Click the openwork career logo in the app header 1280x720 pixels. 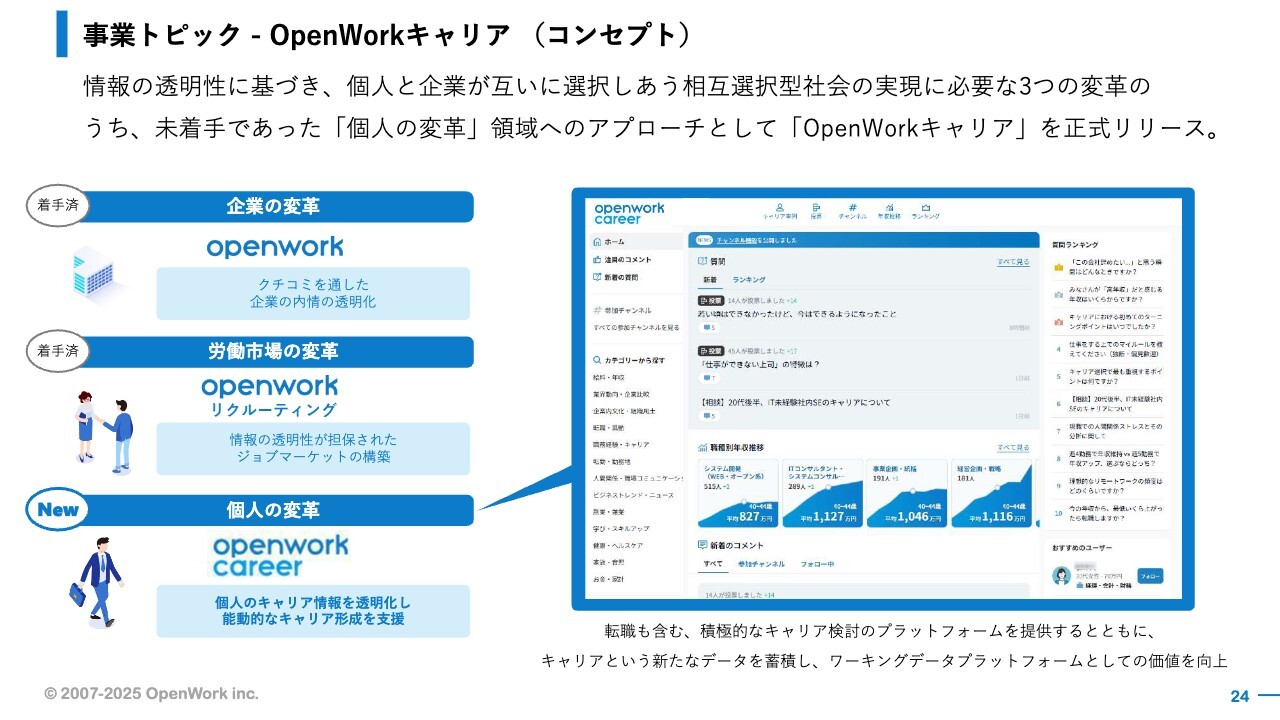point(628,213)
